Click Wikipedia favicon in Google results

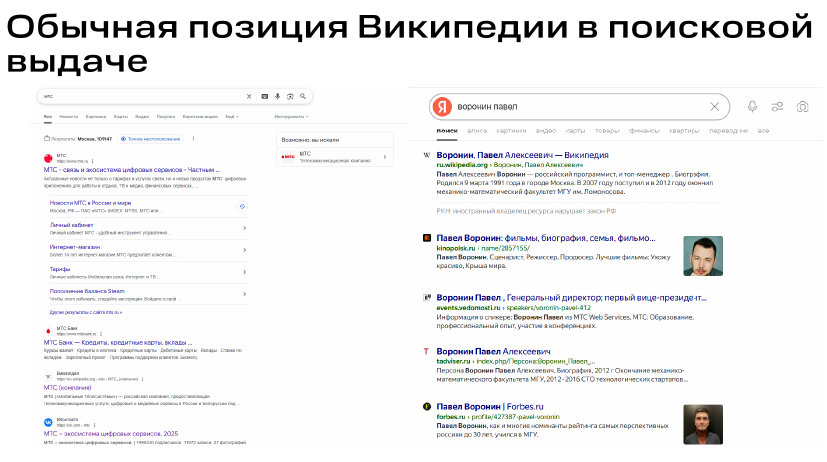pyautogui.click(x=48, y=377)
